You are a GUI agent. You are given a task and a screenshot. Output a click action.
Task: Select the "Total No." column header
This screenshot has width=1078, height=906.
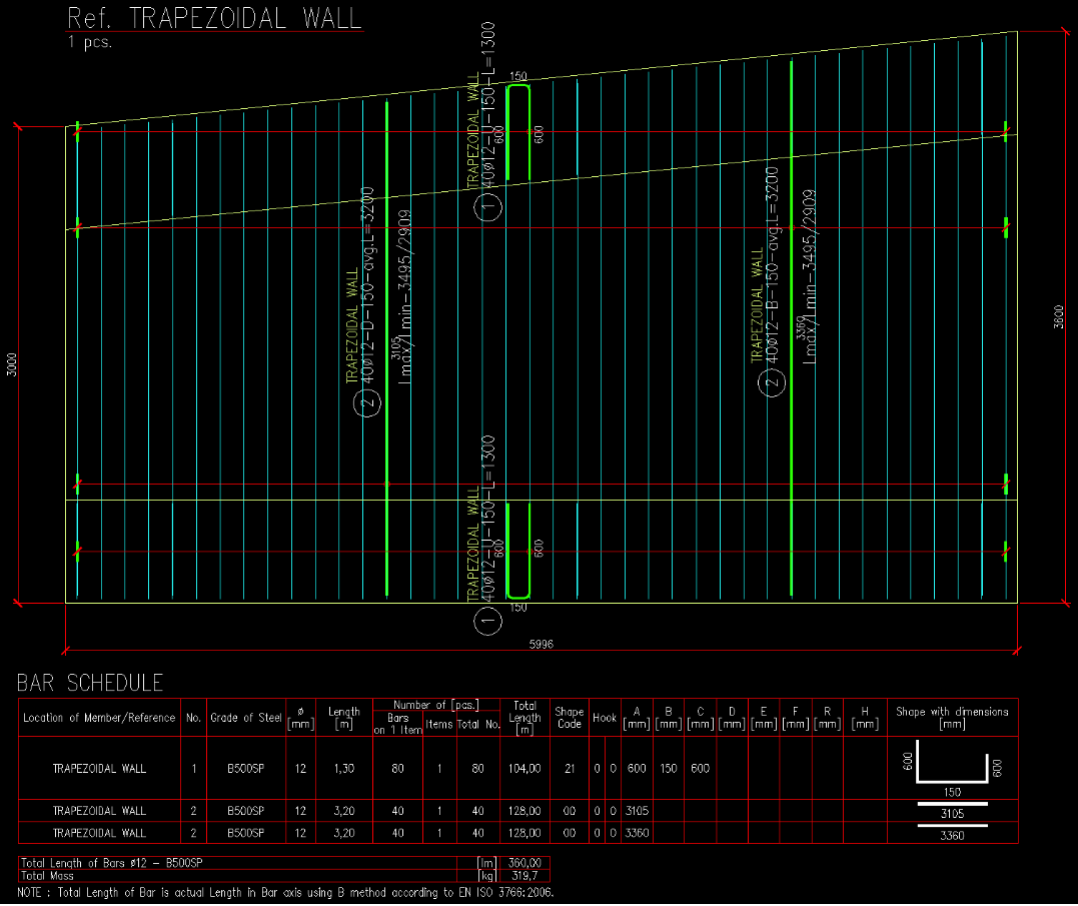(478, 724)
